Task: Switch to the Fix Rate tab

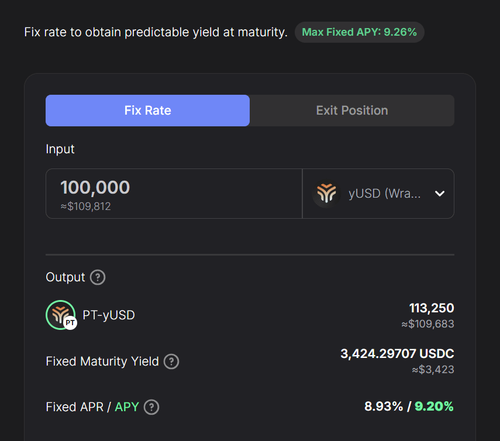Action: 148,111
